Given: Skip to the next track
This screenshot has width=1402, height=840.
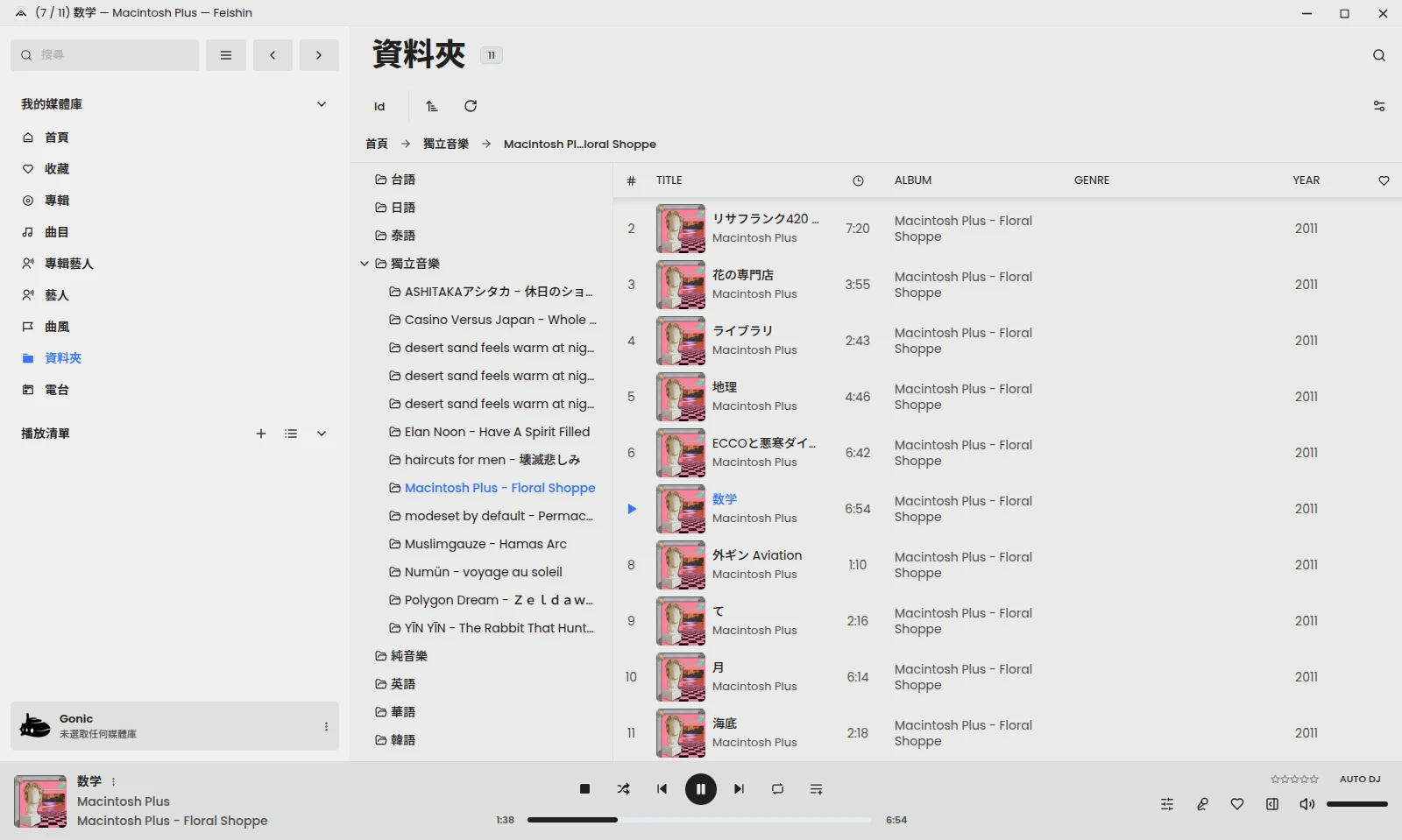Looking at the screenshot, I should [x=739, y=789].
